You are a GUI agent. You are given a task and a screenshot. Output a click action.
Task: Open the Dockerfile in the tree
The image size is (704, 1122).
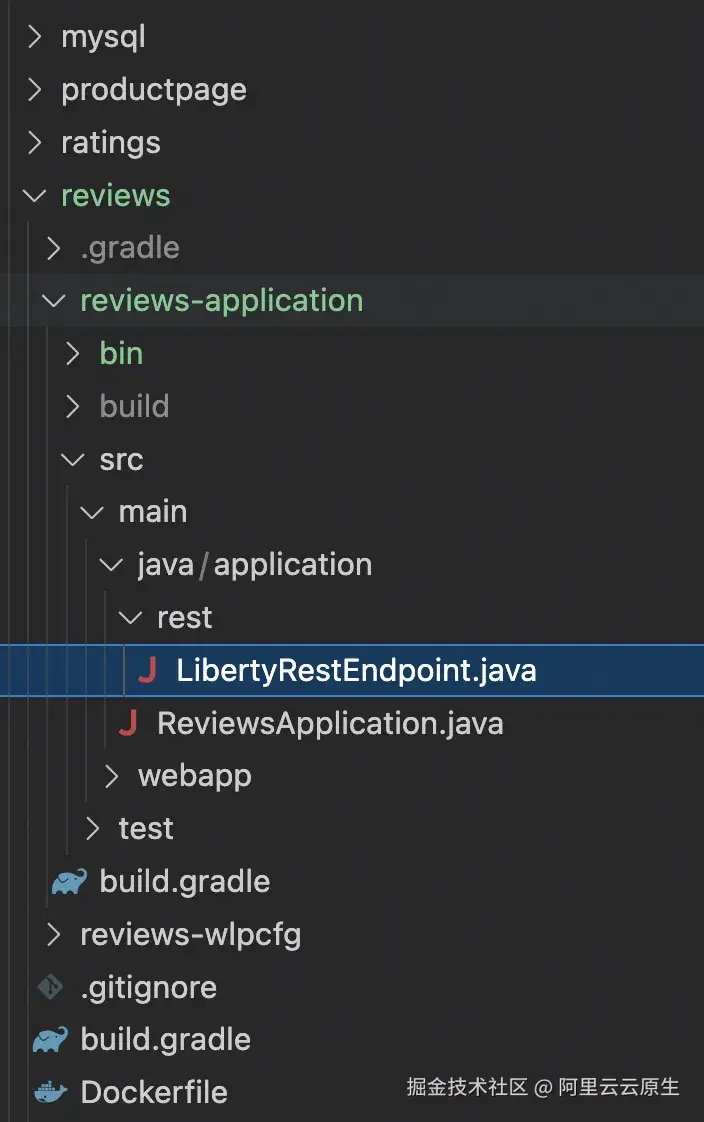pos(154,1092)
